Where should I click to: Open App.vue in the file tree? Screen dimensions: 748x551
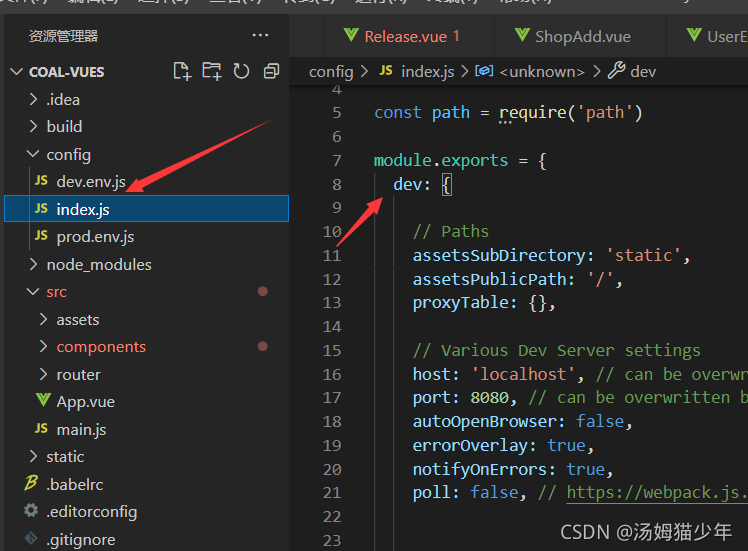coord(85,402)
